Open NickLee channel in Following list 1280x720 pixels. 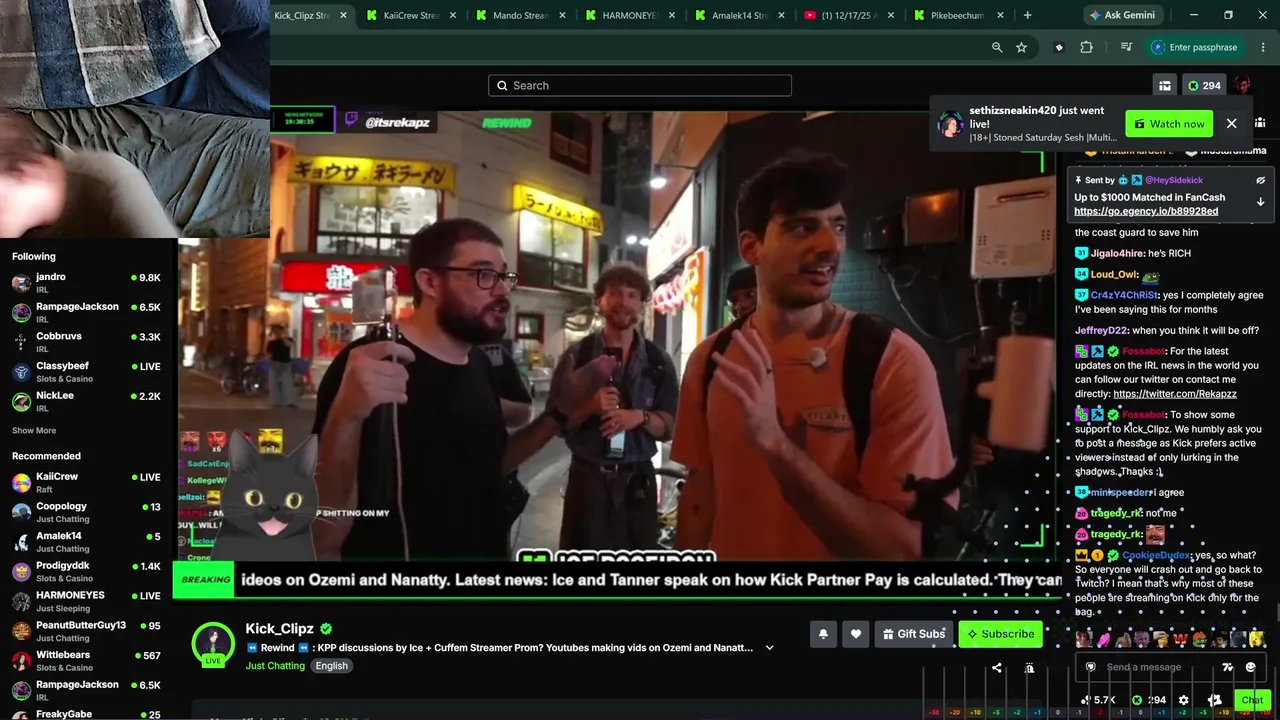[86, 401]
